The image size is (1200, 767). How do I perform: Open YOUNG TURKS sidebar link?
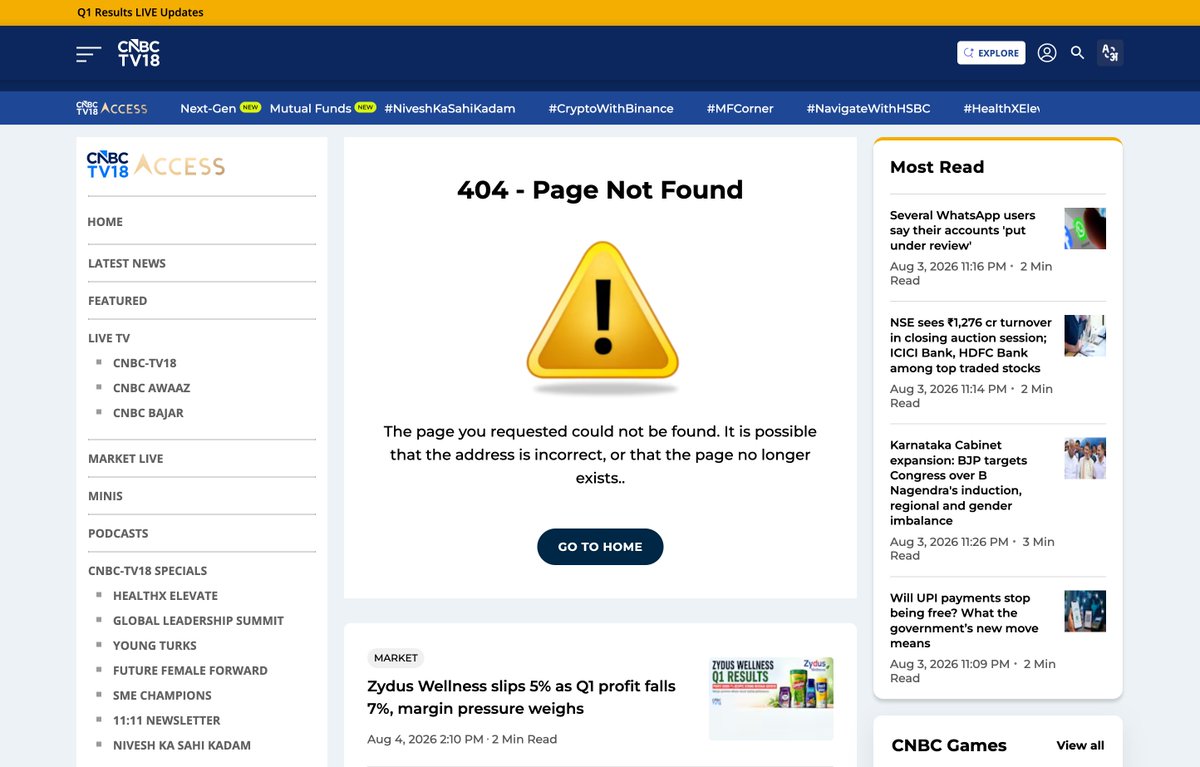pos(154,646)
